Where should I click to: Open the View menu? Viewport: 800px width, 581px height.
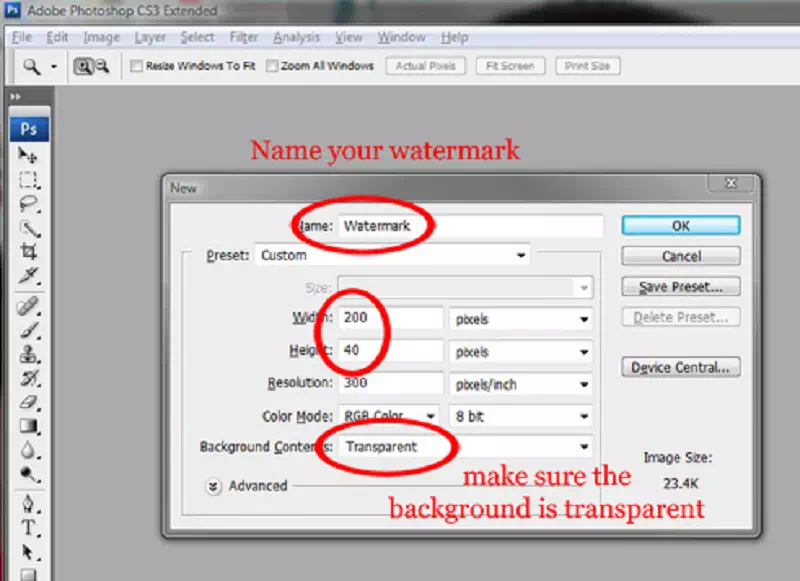(x=348, y=37)
